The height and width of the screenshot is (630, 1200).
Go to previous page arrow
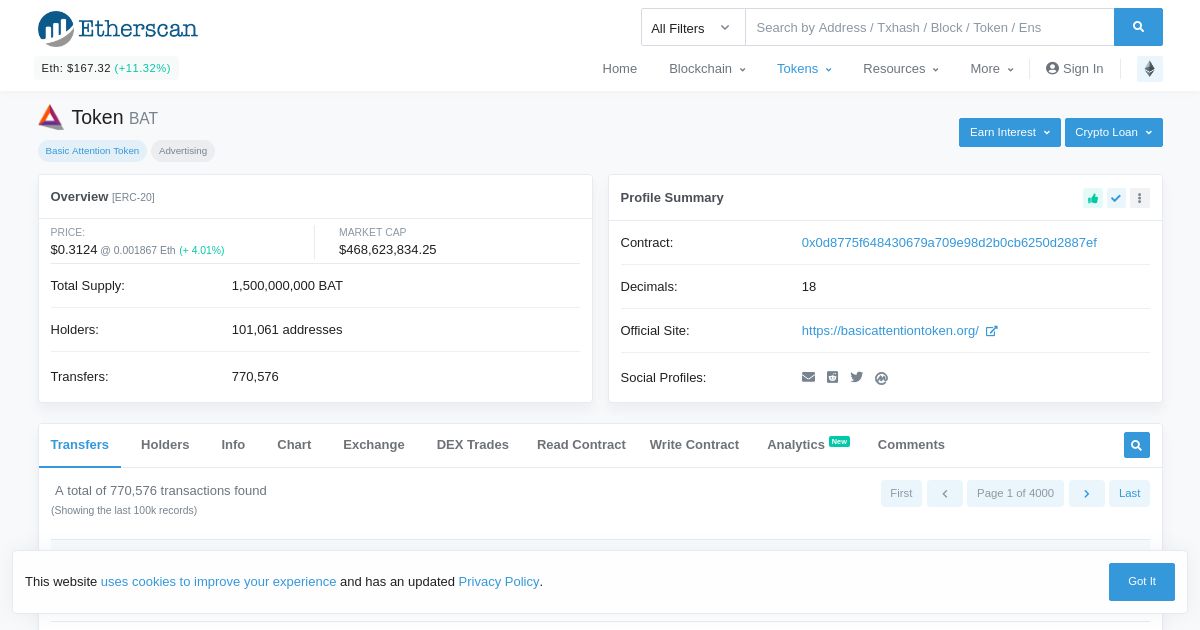tap(945, 493)
